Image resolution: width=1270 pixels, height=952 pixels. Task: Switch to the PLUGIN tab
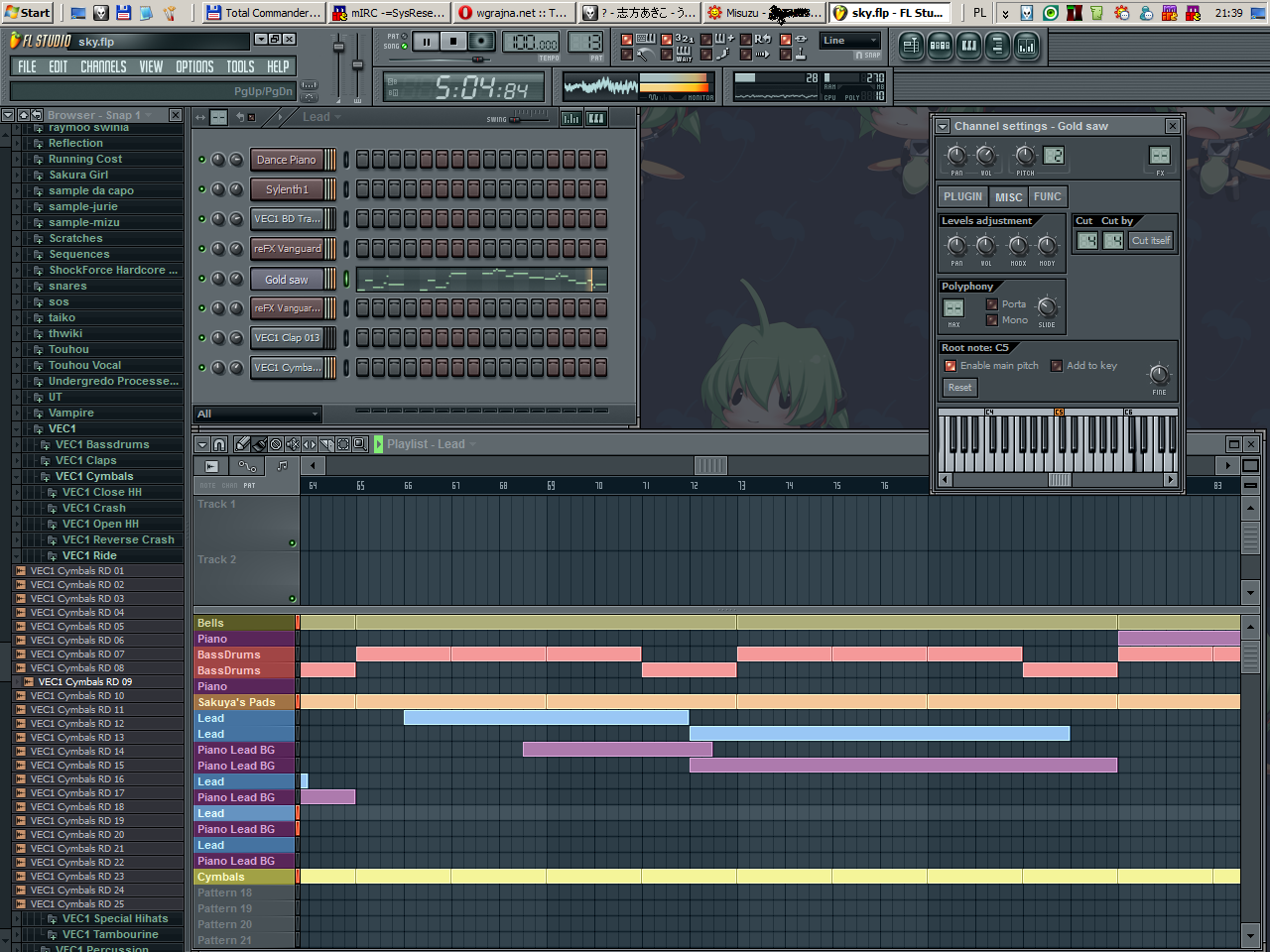962,196
